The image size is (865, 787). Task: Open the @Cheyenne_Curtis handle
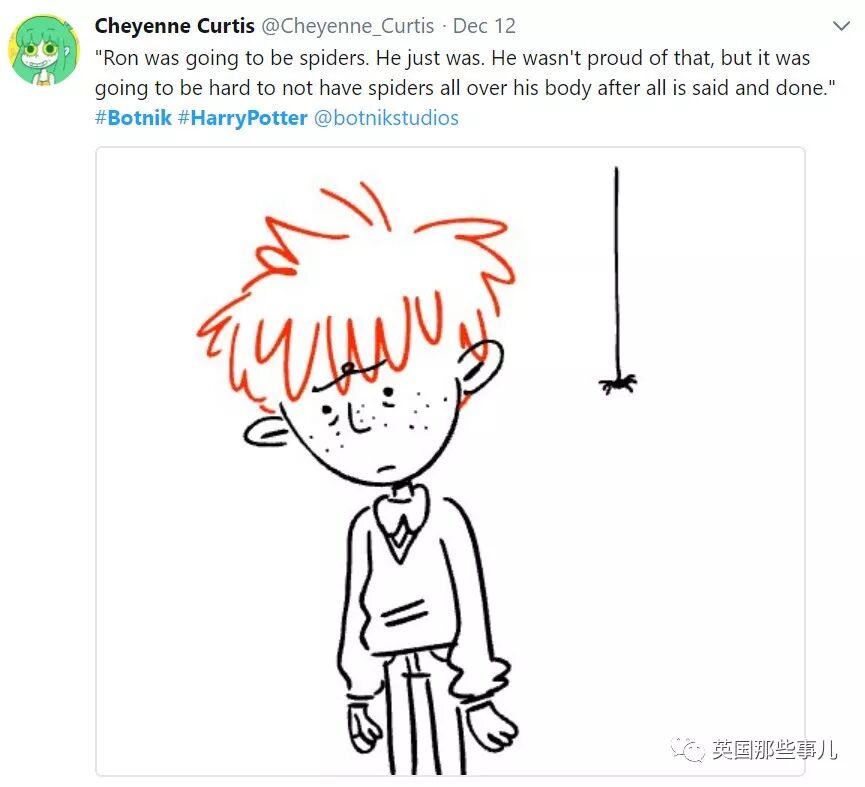tap(347, 26)
